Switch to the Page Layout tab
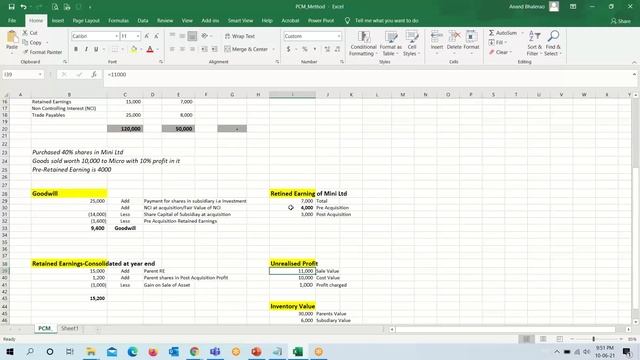 coord(86,20)
